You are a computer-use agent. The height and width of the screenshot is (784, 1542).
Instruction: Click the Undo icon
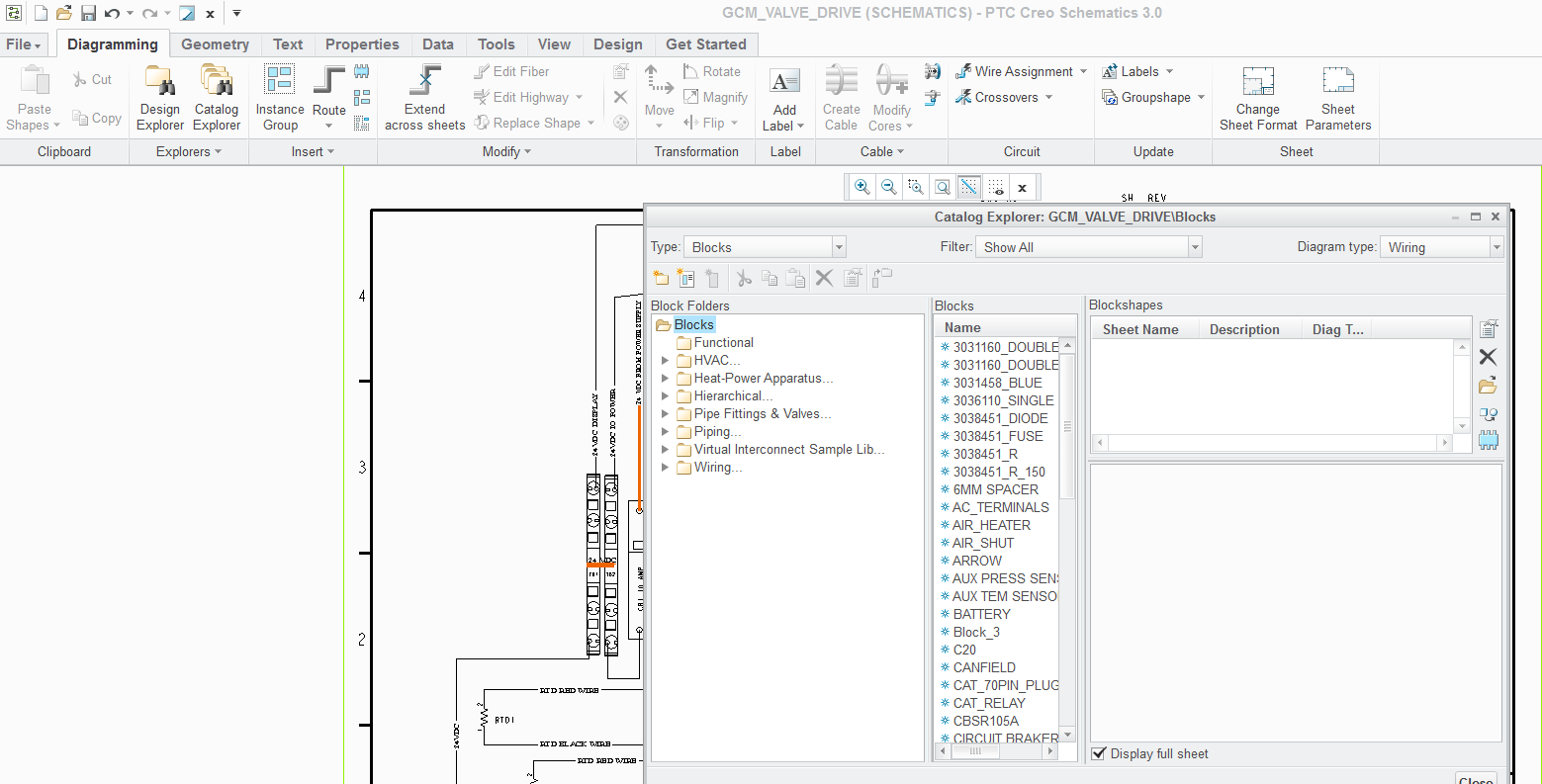pos(112,13)
